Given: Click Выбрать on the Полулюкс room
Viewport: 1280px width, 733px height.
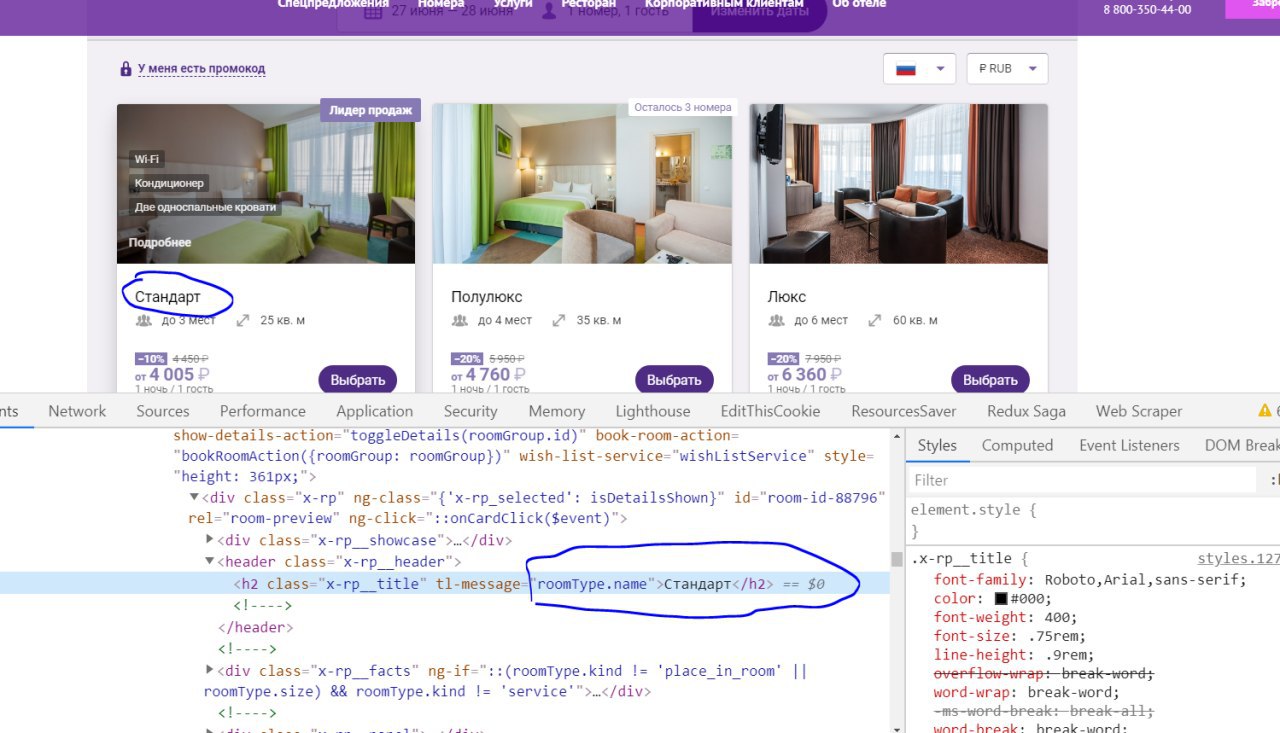Looking at the screenshot, I should pyautogui.click(x=674, y=380).
